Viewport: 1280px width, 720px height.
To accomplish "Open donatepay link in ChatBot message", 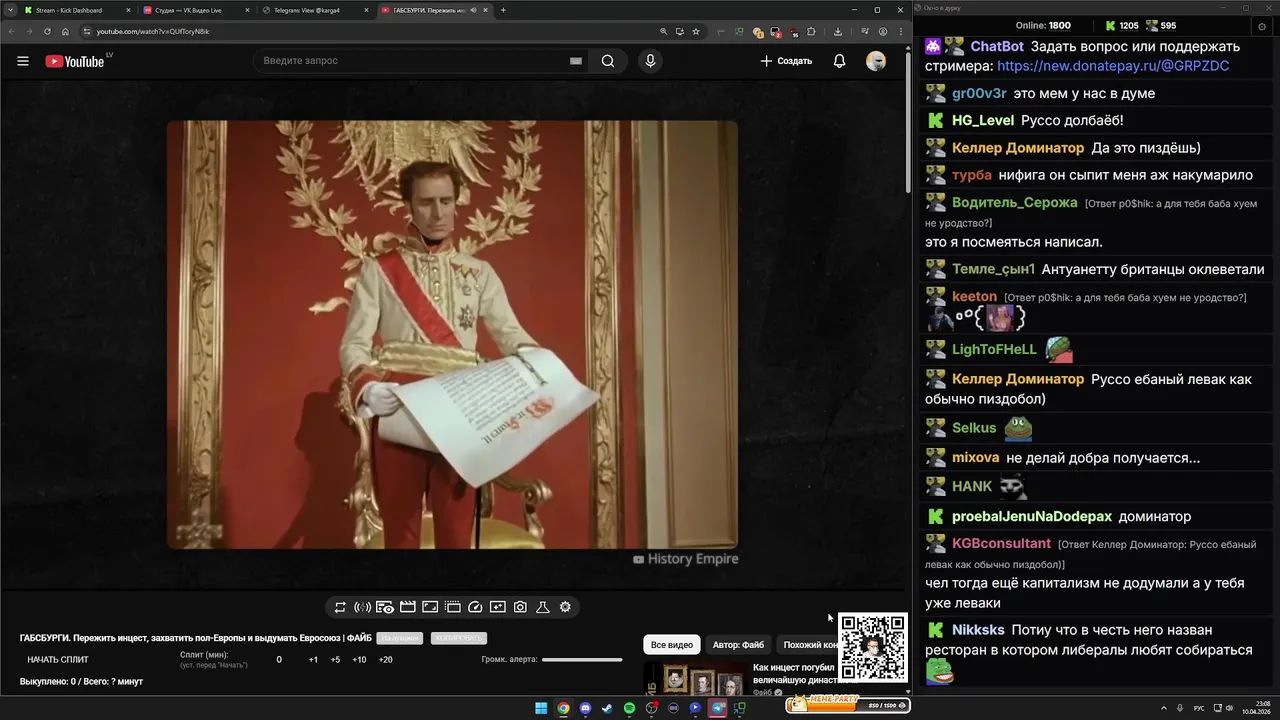I will [x=1113, y=66].
